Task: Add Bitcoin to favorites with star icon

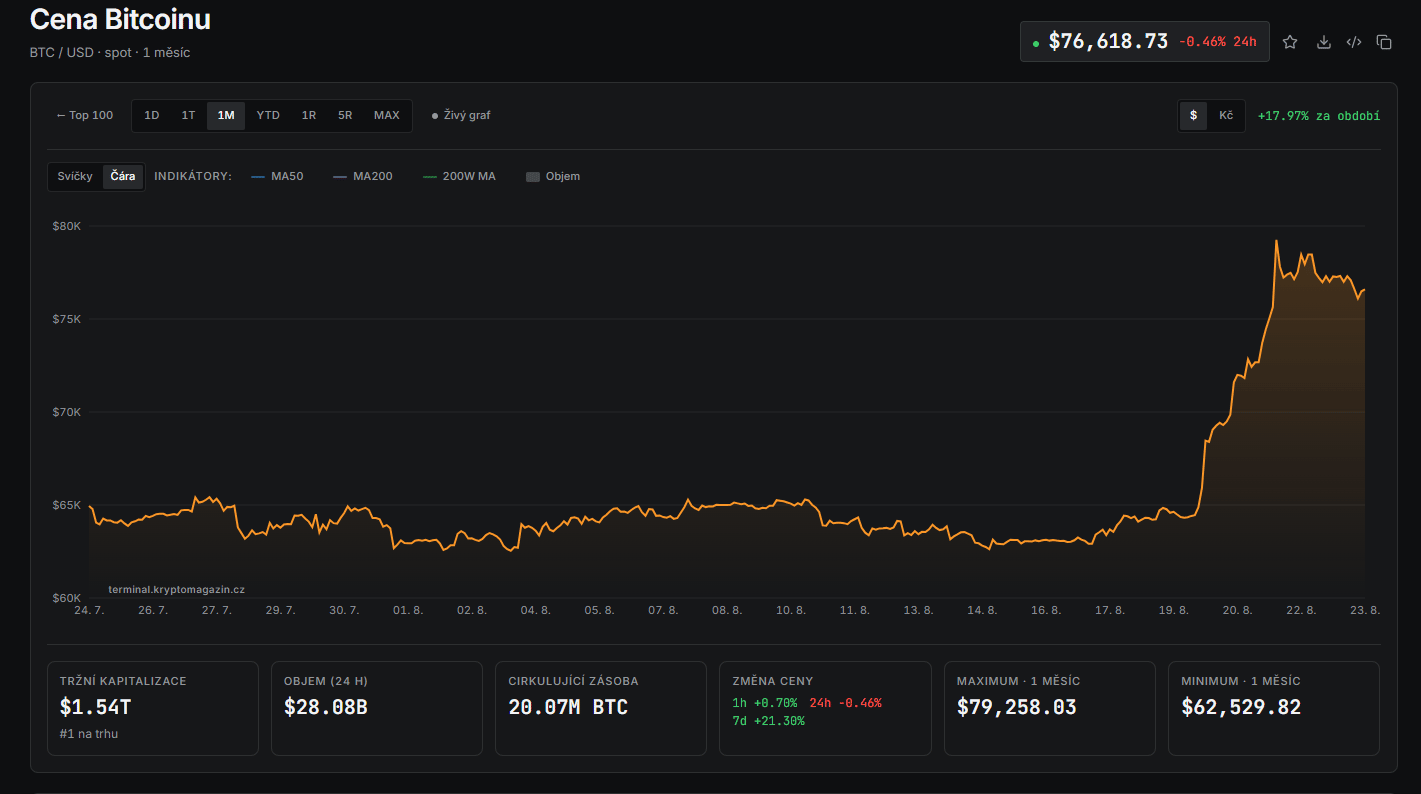Action: point(1290,42)
